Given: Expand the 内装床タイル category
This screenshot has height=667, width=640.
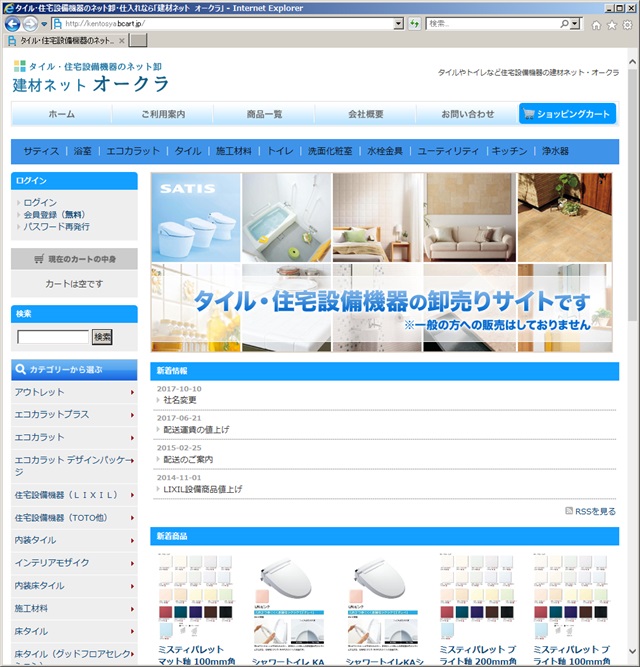Looking at the screenshot, I should 74,586.
